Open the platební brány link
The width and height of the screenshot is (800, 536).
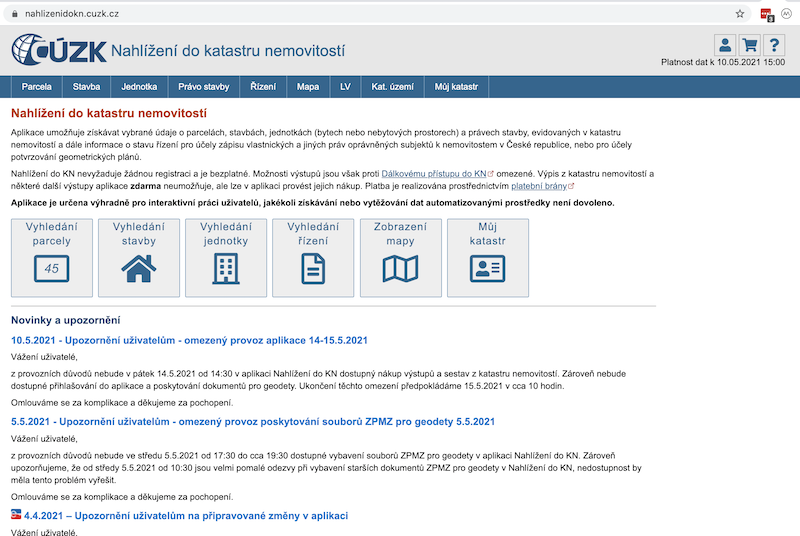pyautogui.click(x=540, y=185)
